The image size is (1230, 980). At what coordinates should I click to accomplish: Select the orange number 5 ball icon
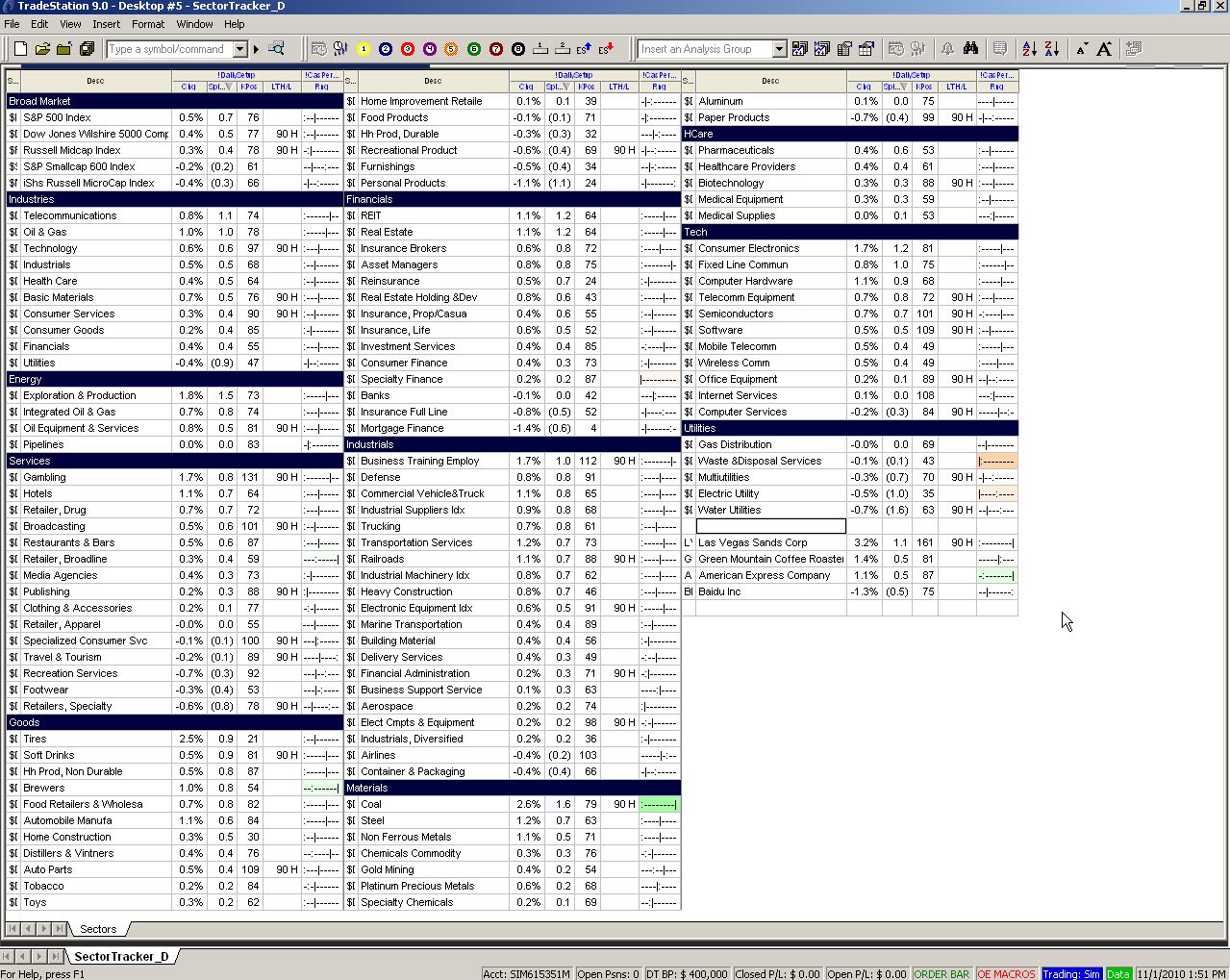[x=452, y=49]
